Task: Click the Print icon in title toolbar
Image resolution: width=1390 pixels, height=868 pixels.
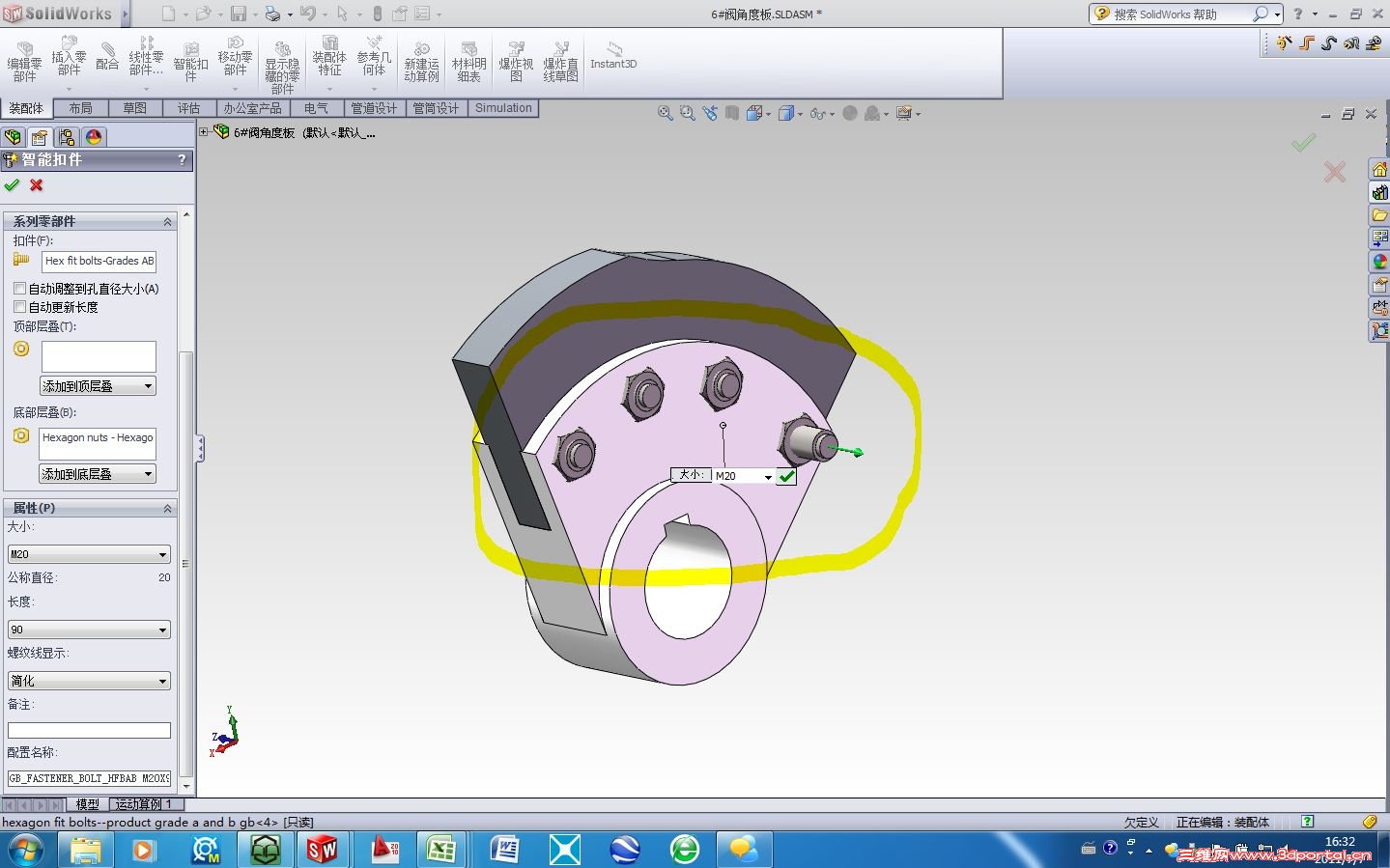Action: [272, 14]
